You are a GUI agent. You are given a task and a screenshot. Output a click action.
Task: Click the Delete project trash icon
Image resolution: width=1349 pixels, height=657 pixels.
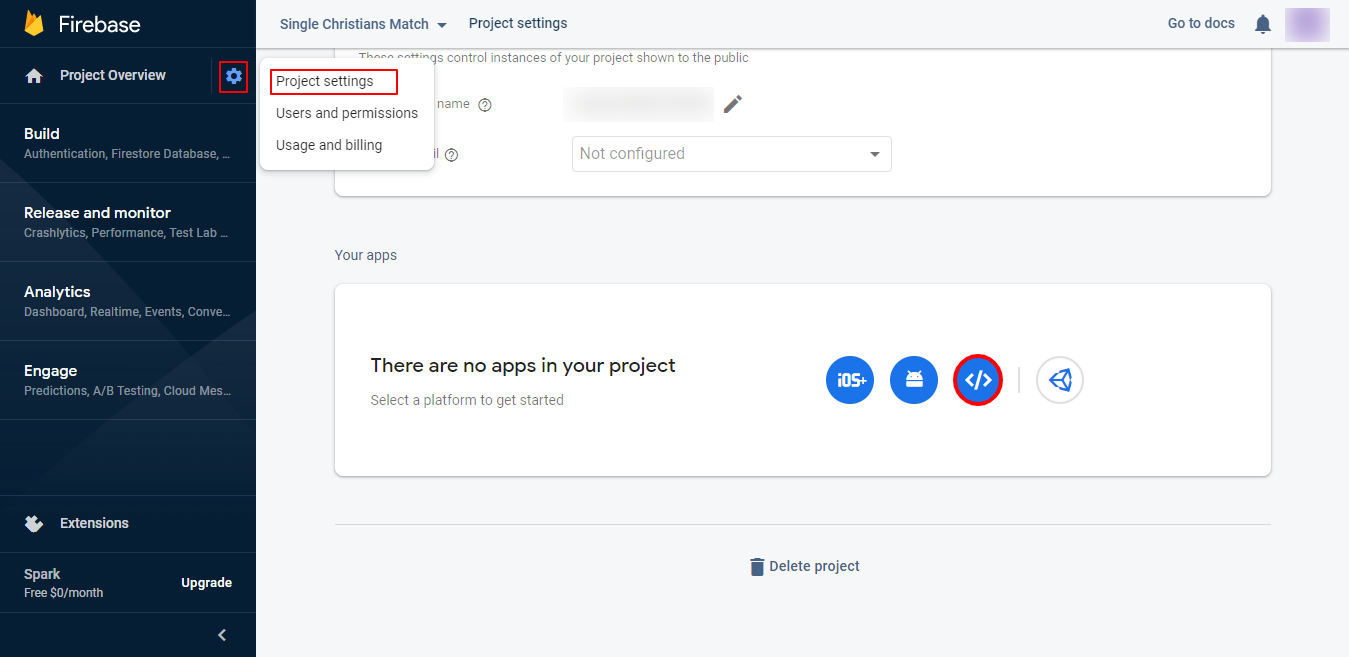point(757,567)
